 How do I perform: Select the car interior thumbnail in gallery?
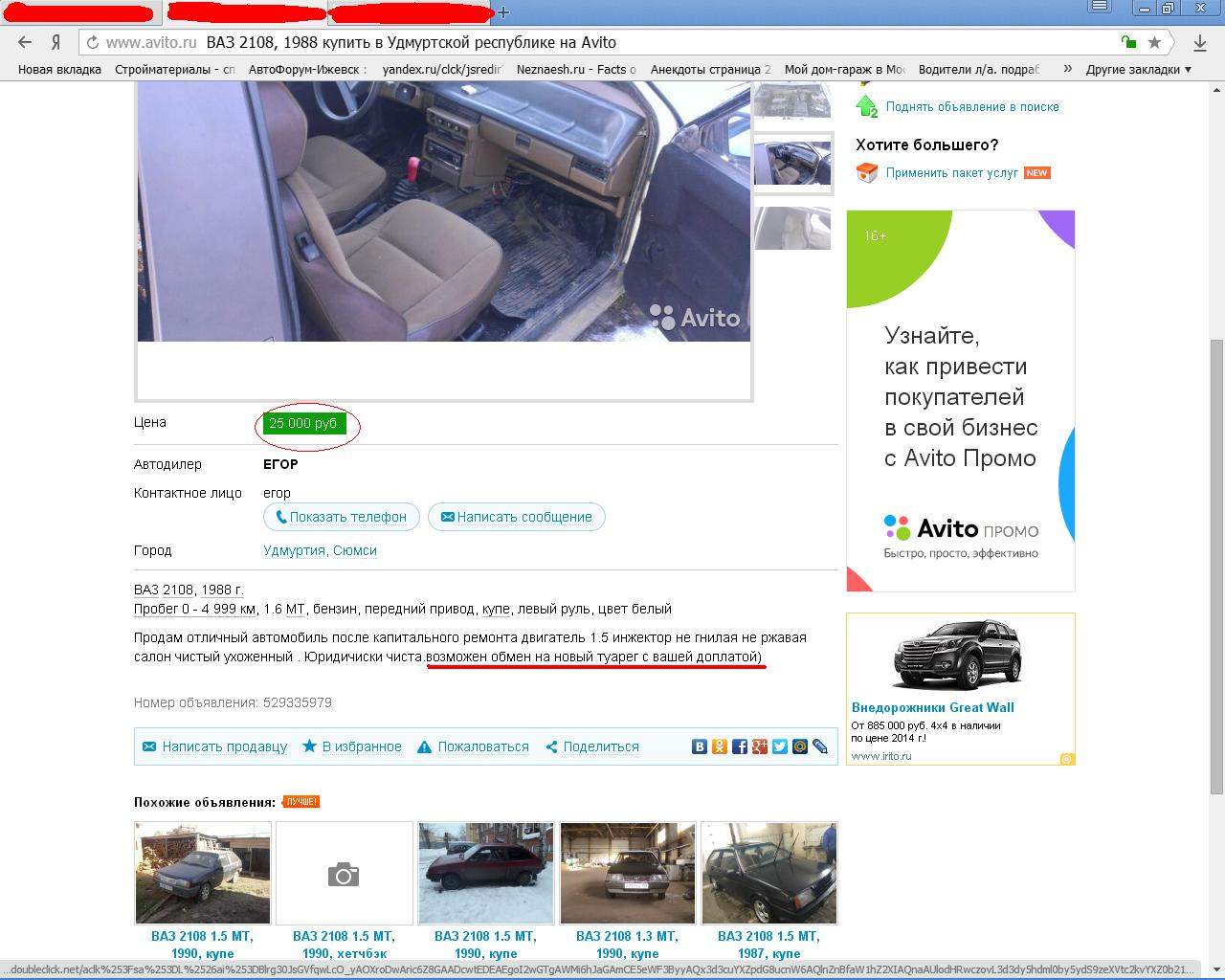792,165
